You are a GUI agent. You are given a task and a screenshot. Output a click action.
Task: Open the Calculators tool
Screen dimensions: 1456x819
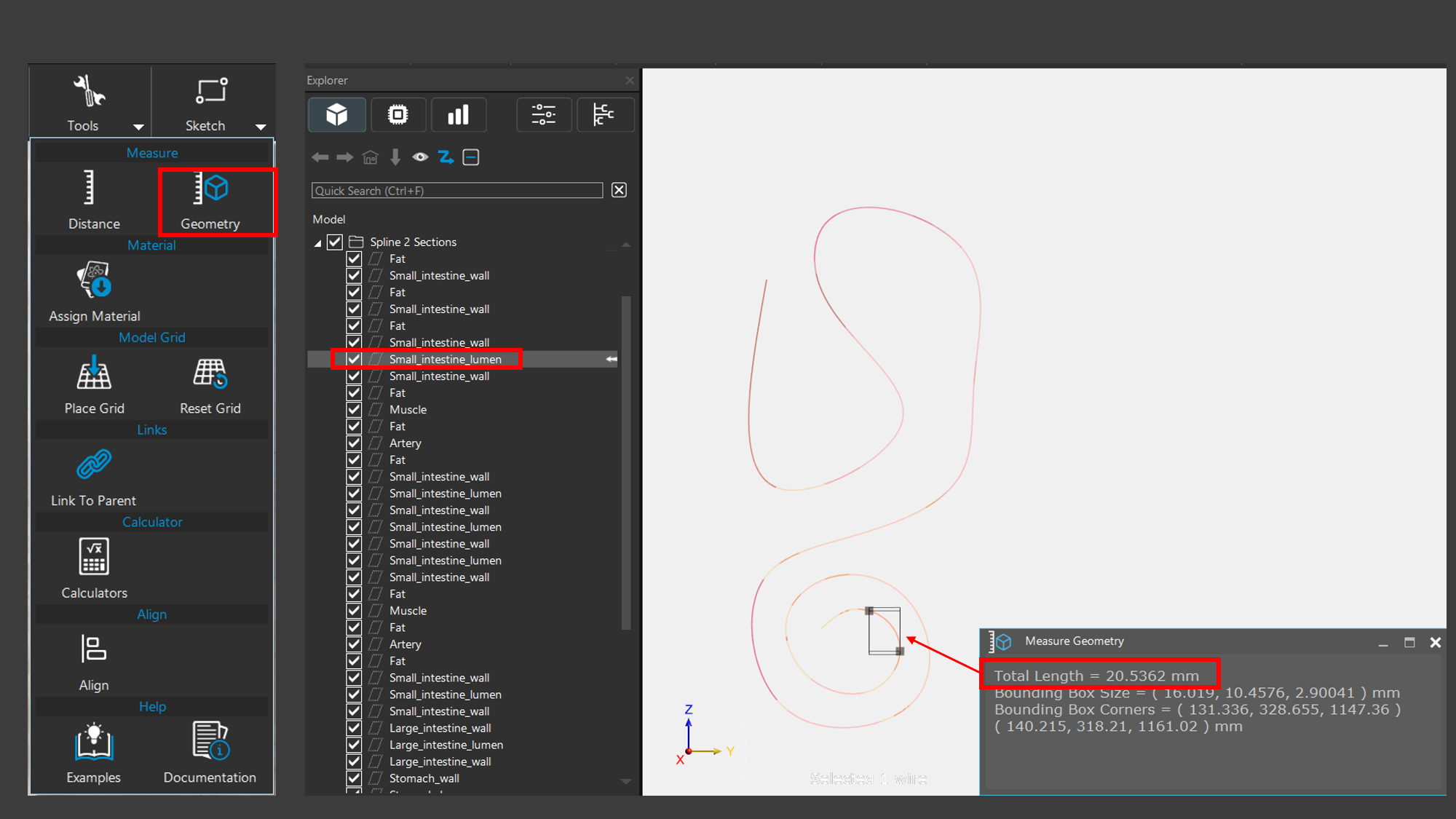pos(94,557)
